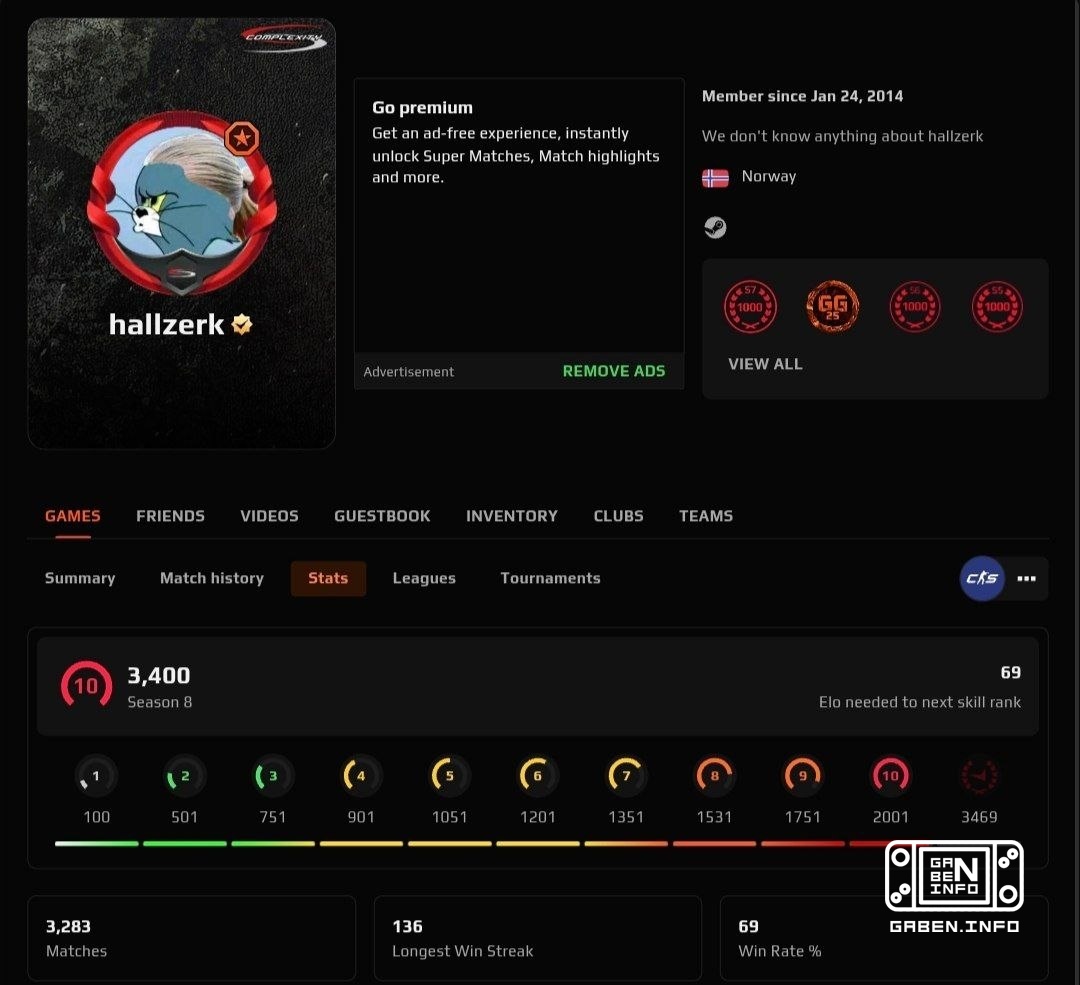Click 'Member since Jan 24, 2014' text
This screenshot has height=985, width=1080.
(802, 96)
